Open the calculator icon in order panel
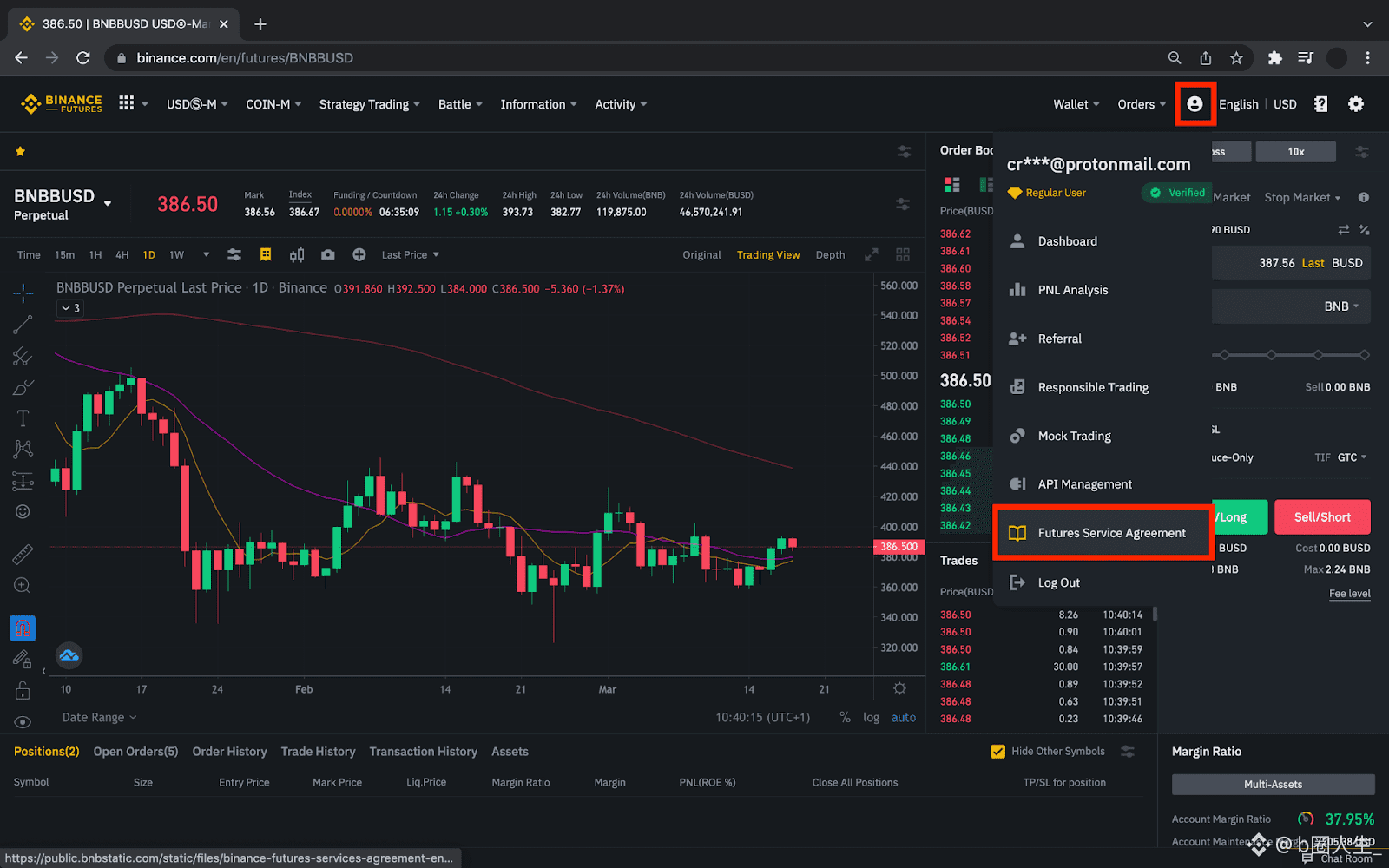Viewport: 1389px width, 868px height. pyautogui.click(x=1364, y=229)
